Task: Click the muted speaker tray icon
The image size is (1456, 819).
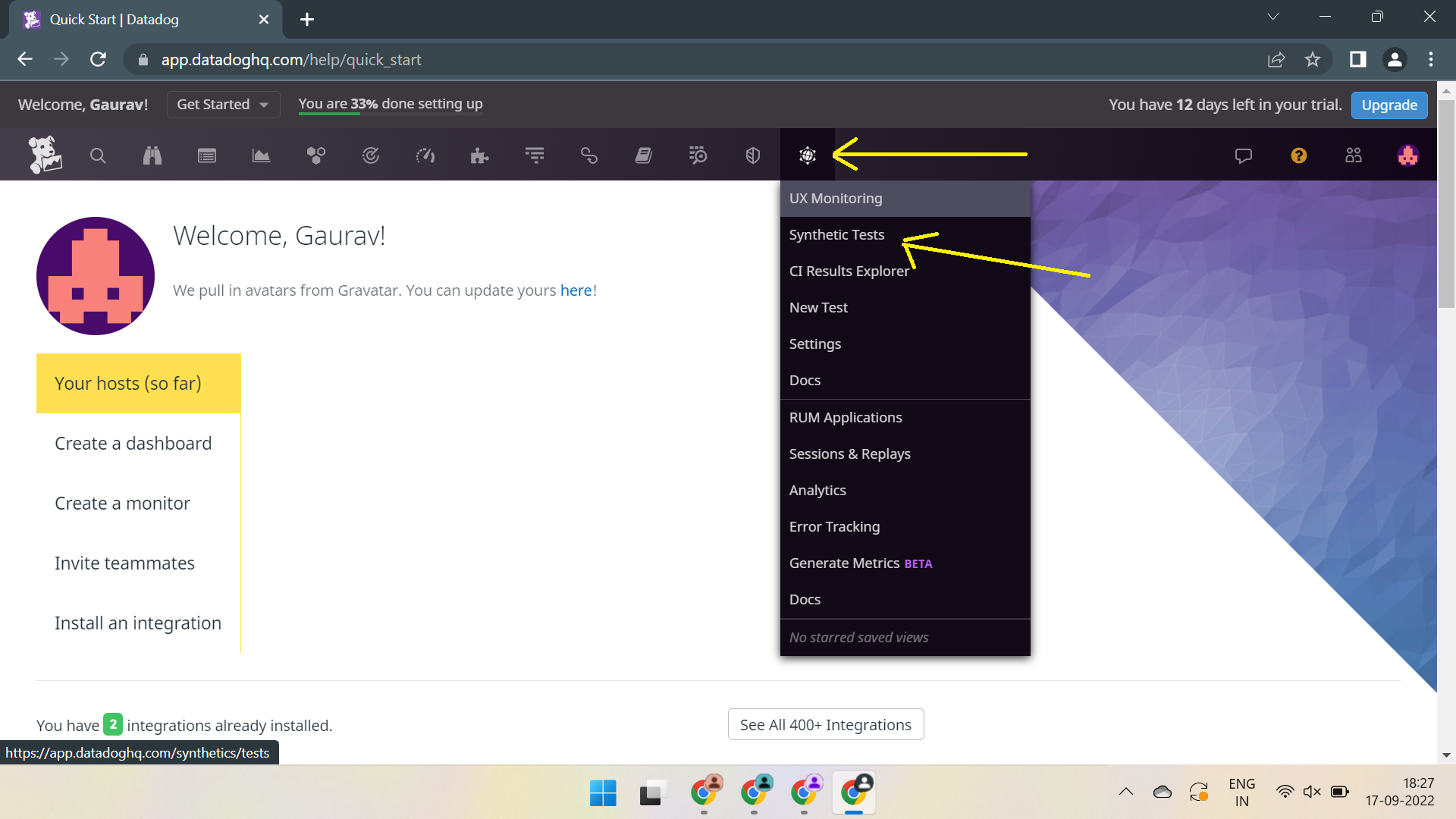Action: coord(1312,792)
